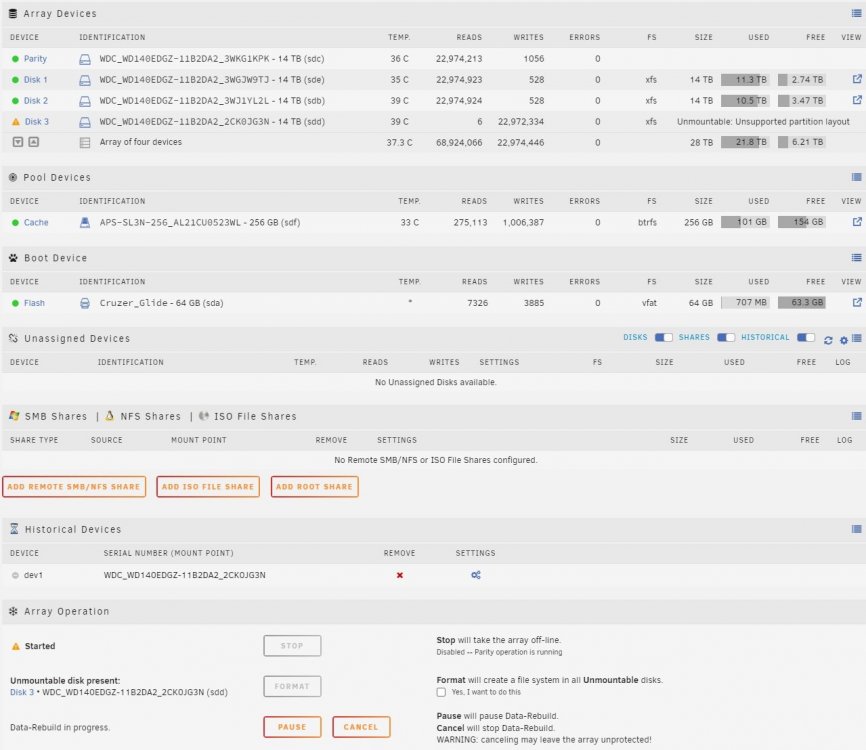Toggle the DISKS switch
The width and height of the screenshot is (866, 750).
pos(663,337)
